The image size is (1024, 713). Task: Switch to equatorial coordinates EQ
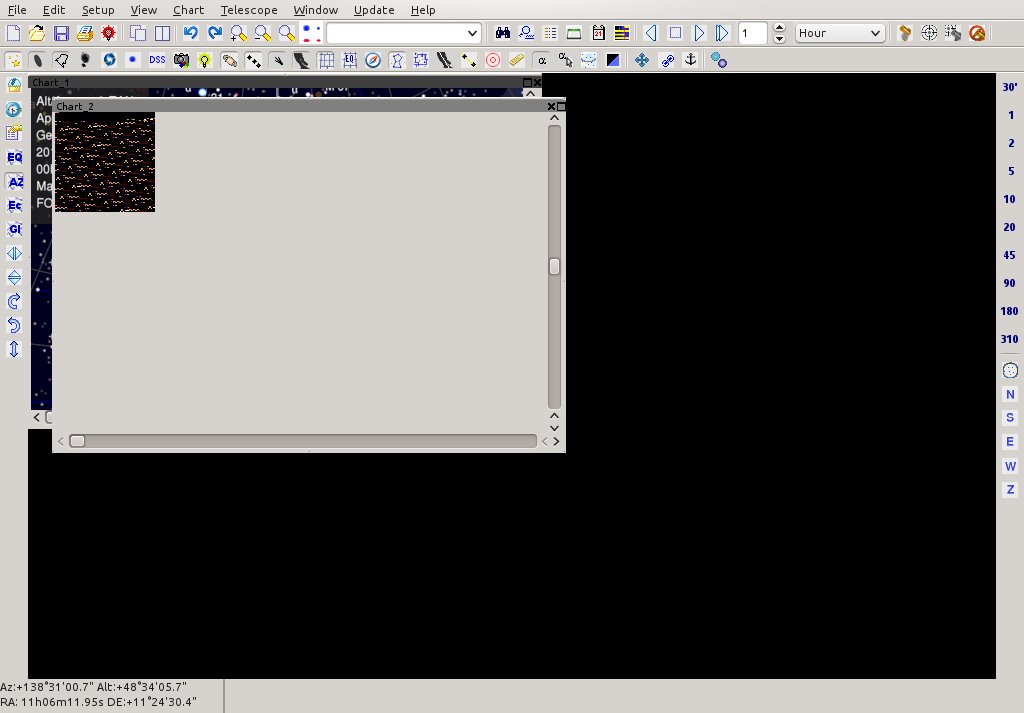[14, 157]
